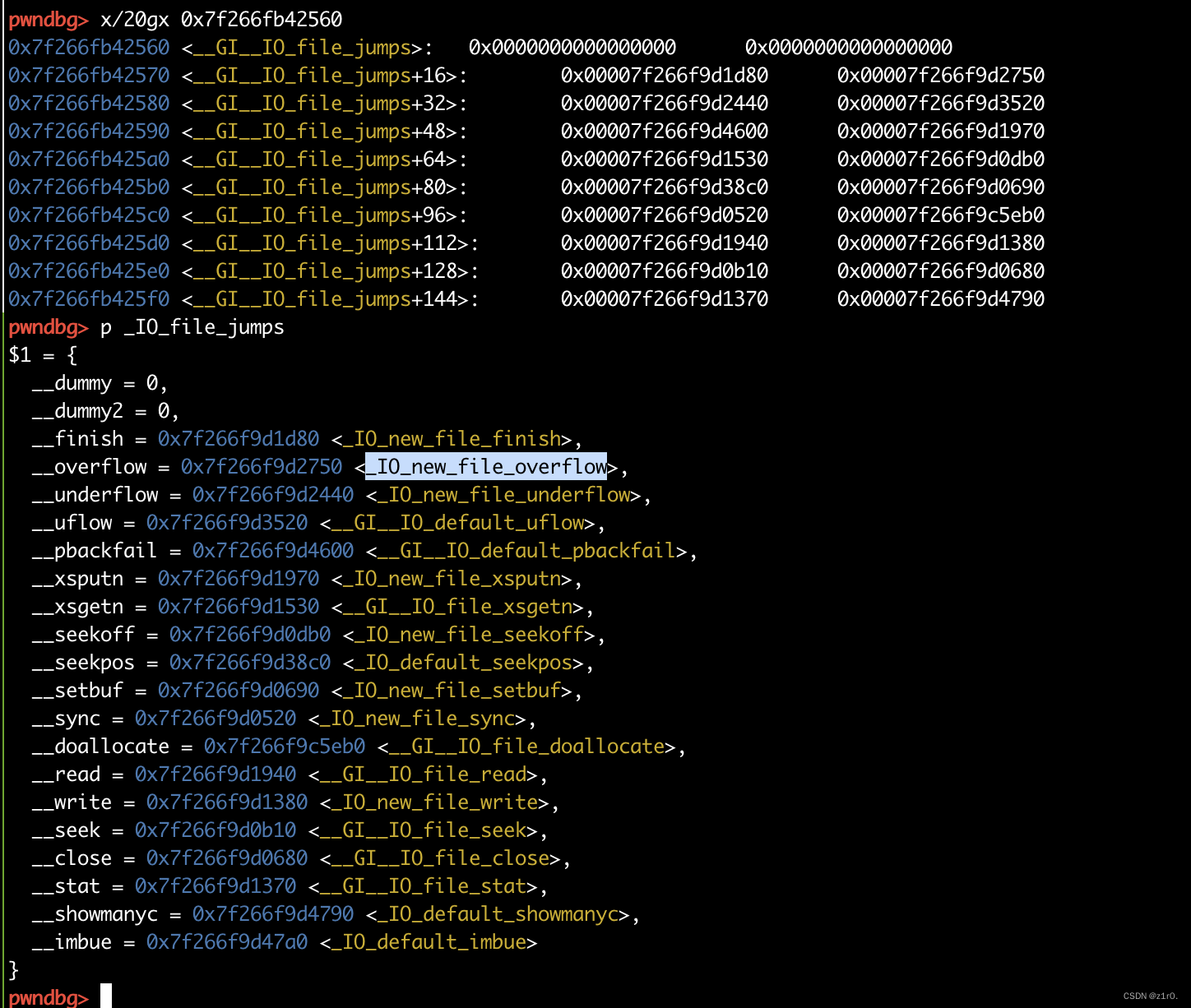Viewport: 1191px width, 1008px height.
Task: Click the __overflow address 0x7f266f9d2750
Action: pos(262,466)
